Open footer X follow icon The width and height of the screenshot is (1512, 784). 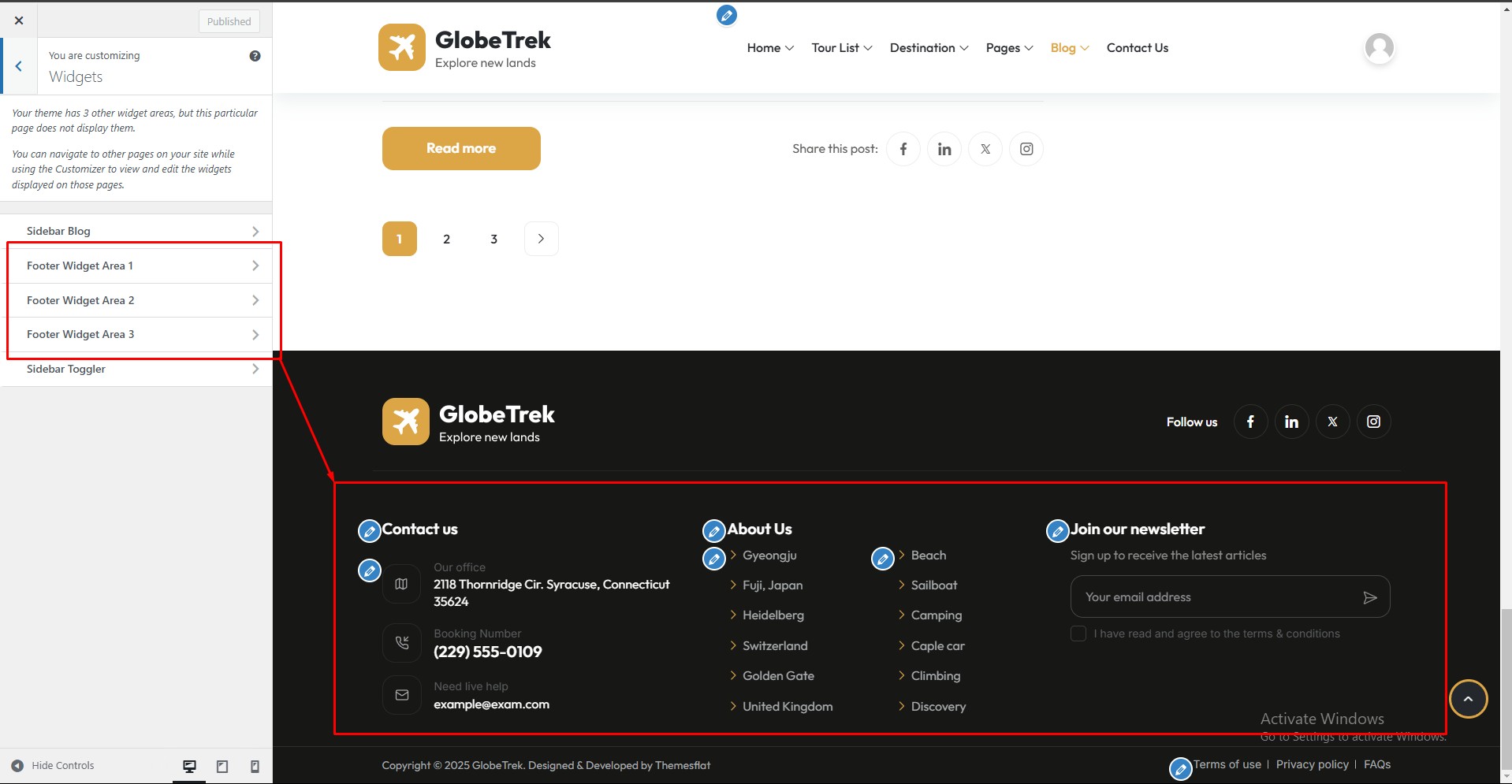1332,422
